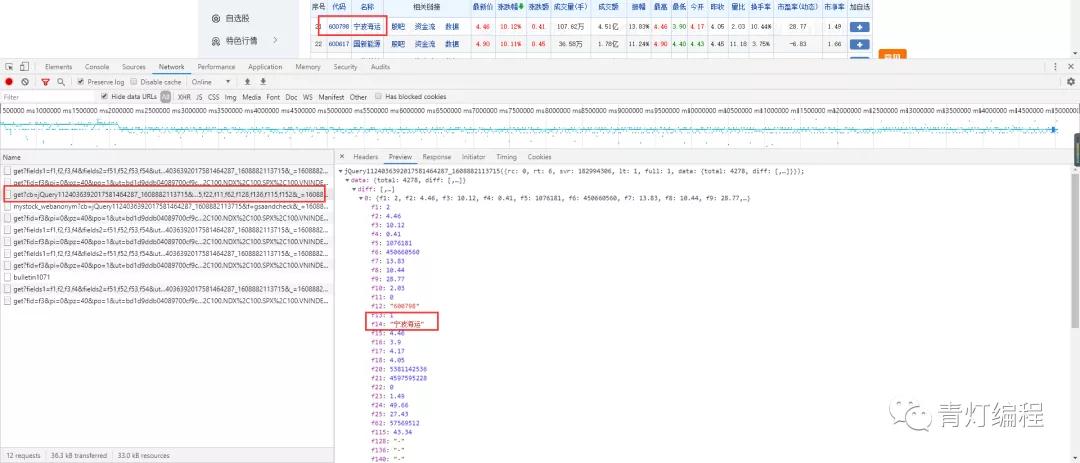Add 国新能源 to watchlist with plus button
Viewport: 1080px width, 463px height.
(x=859, y=44)
